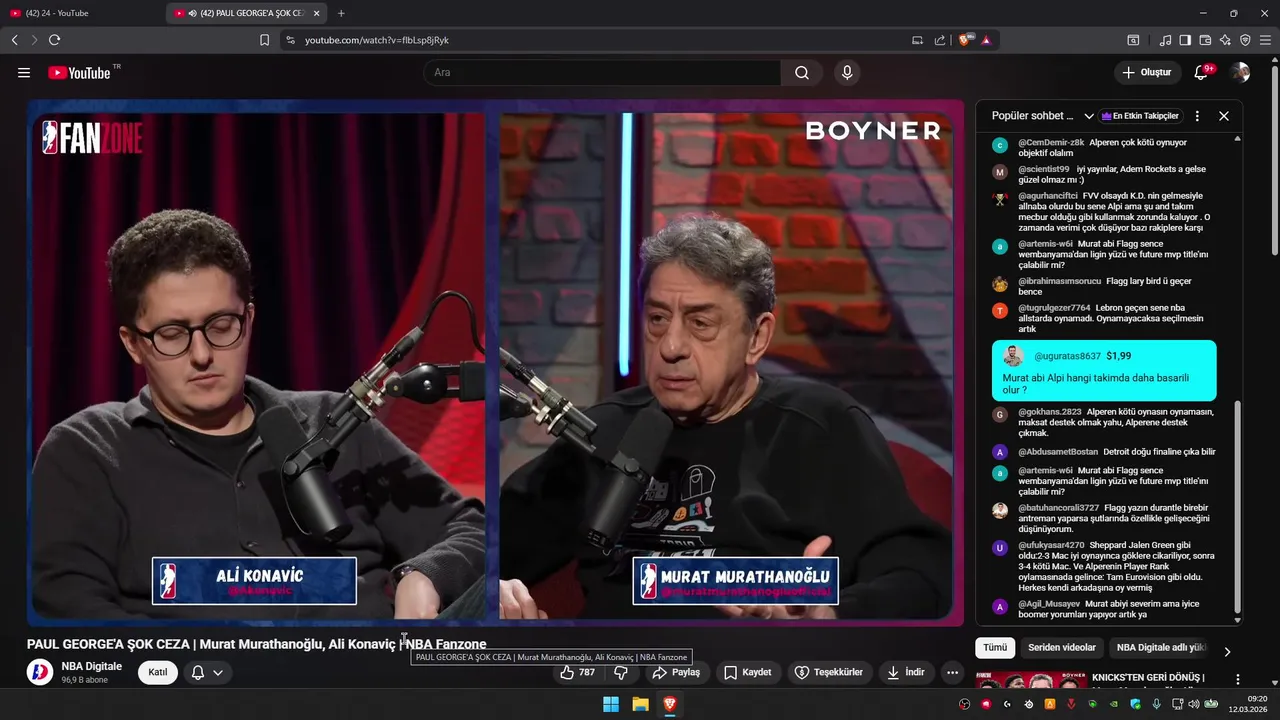The height and width of the screenshot is (720, 1280).
Task: Open Brave playlist music note icon
Action: (1165, 40)
